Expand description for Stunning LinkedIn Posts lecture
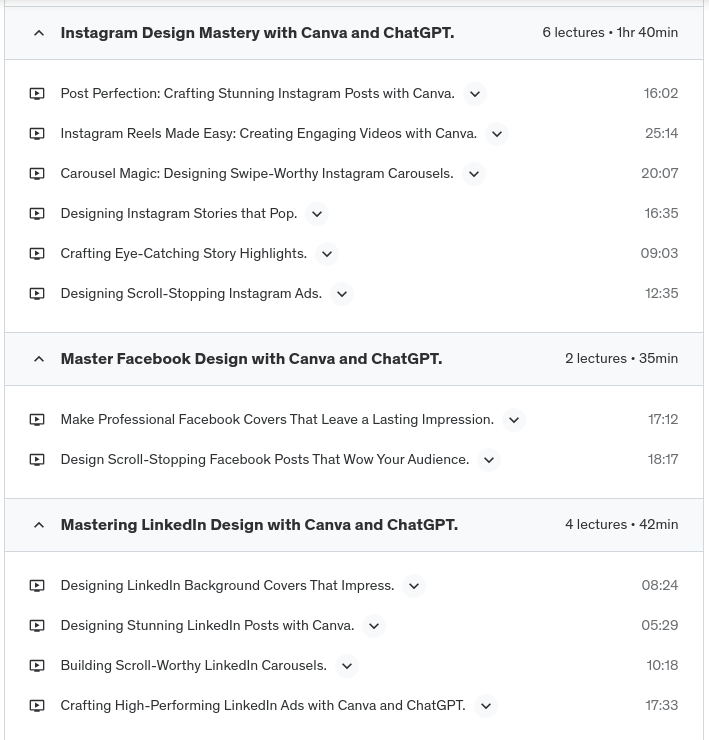 pos(374,626)
